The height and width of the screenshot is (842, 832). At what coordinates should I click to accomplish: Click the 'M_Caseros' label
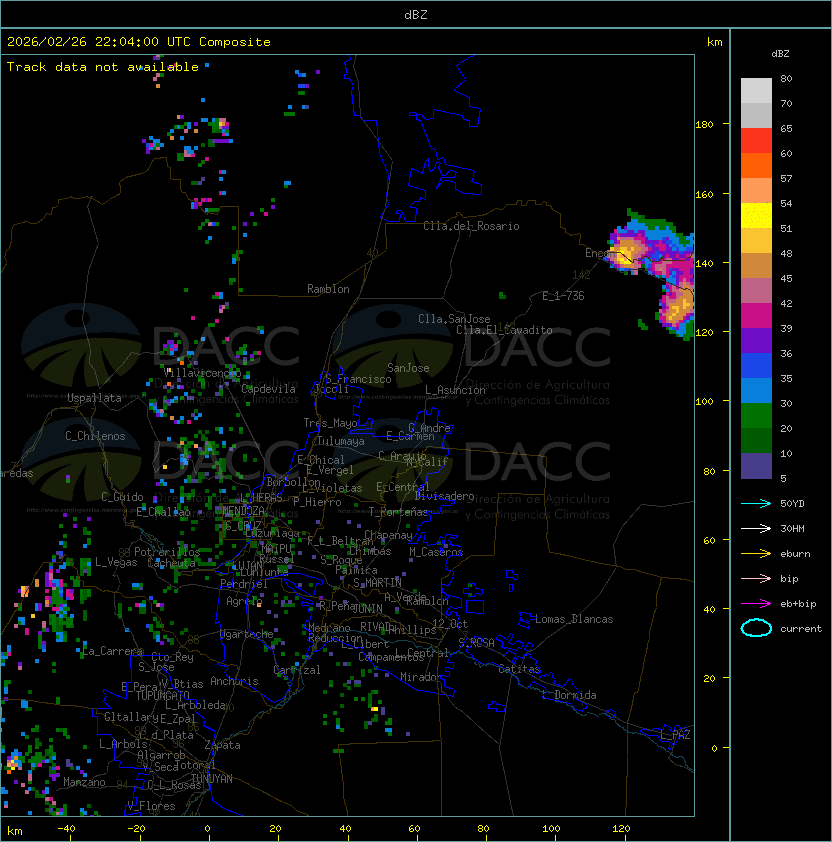[x=436, y=551]
